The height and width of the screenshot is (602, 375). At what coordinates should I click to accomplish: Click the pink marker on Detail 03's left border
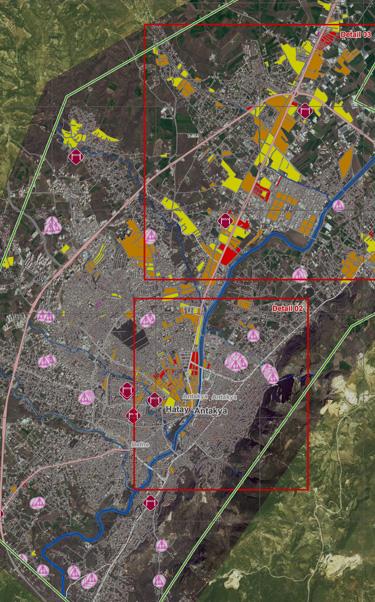(x=150, y=236)
